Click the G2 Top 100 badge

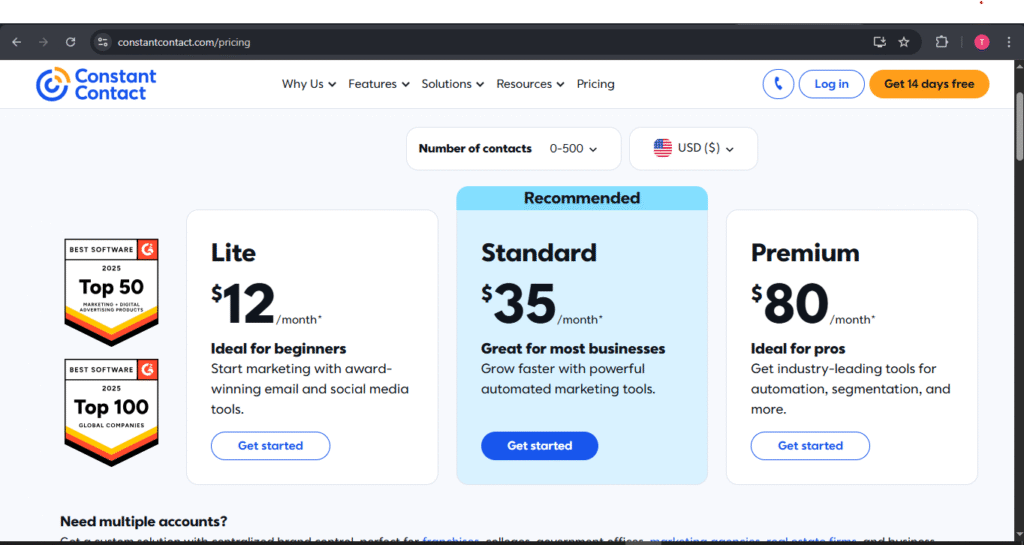click(111, 412)
